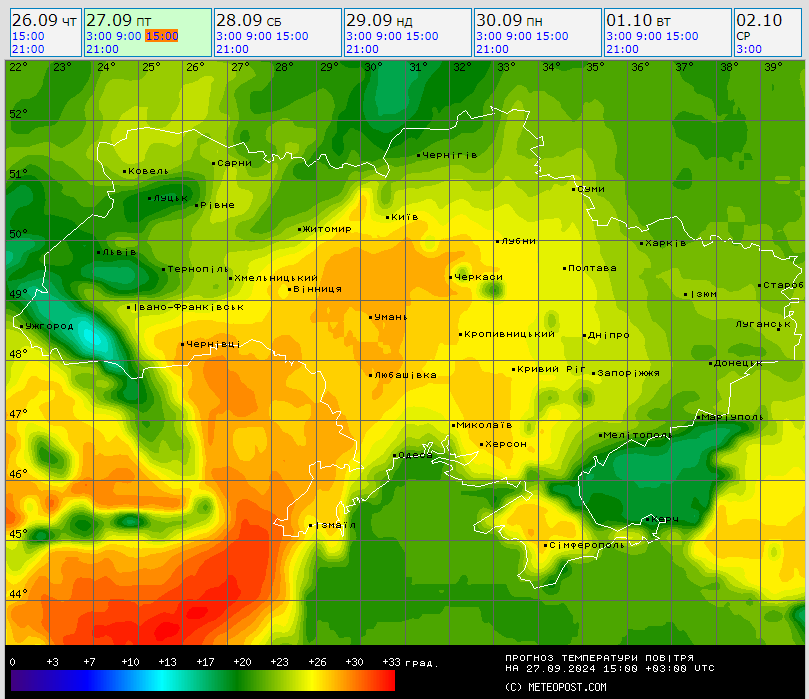Pick the 15:00 forecast for 29.09
This screenshot has width=809, height=699.
pos(421,36)
